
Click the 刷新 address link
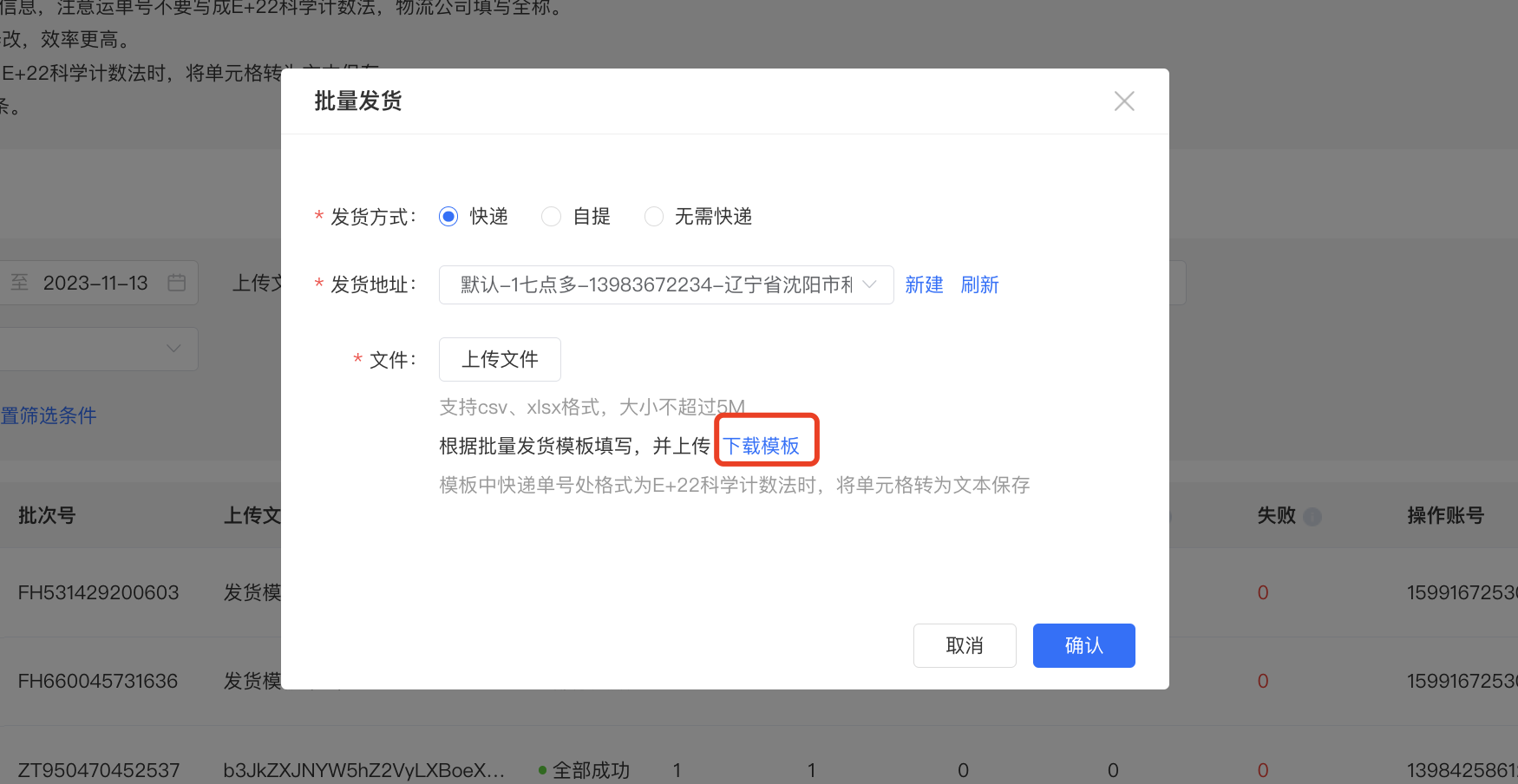pyautogui.click(x=979, y=284)
